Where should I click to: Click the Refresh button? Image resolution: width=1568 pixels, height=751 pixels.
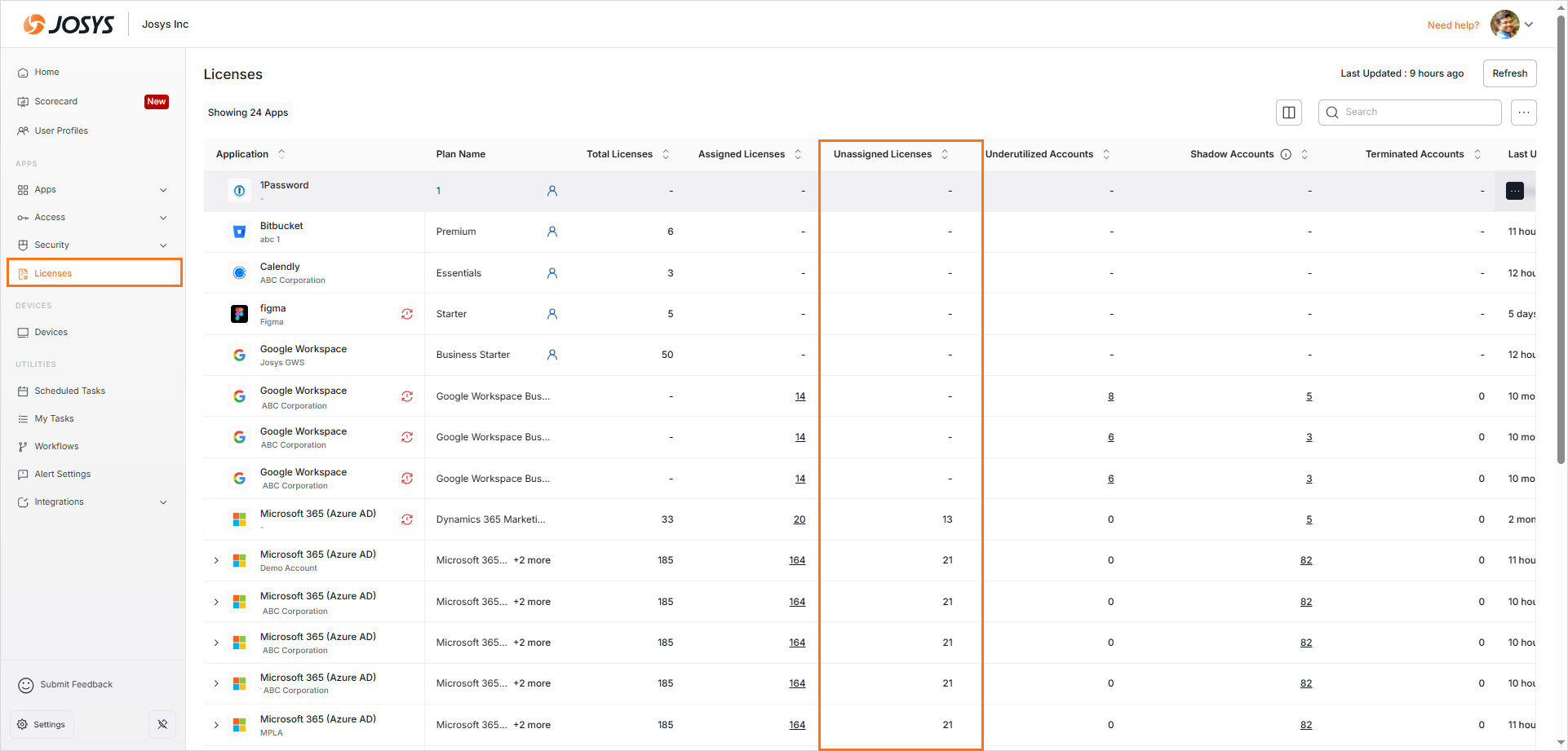tap(1509, 73)
